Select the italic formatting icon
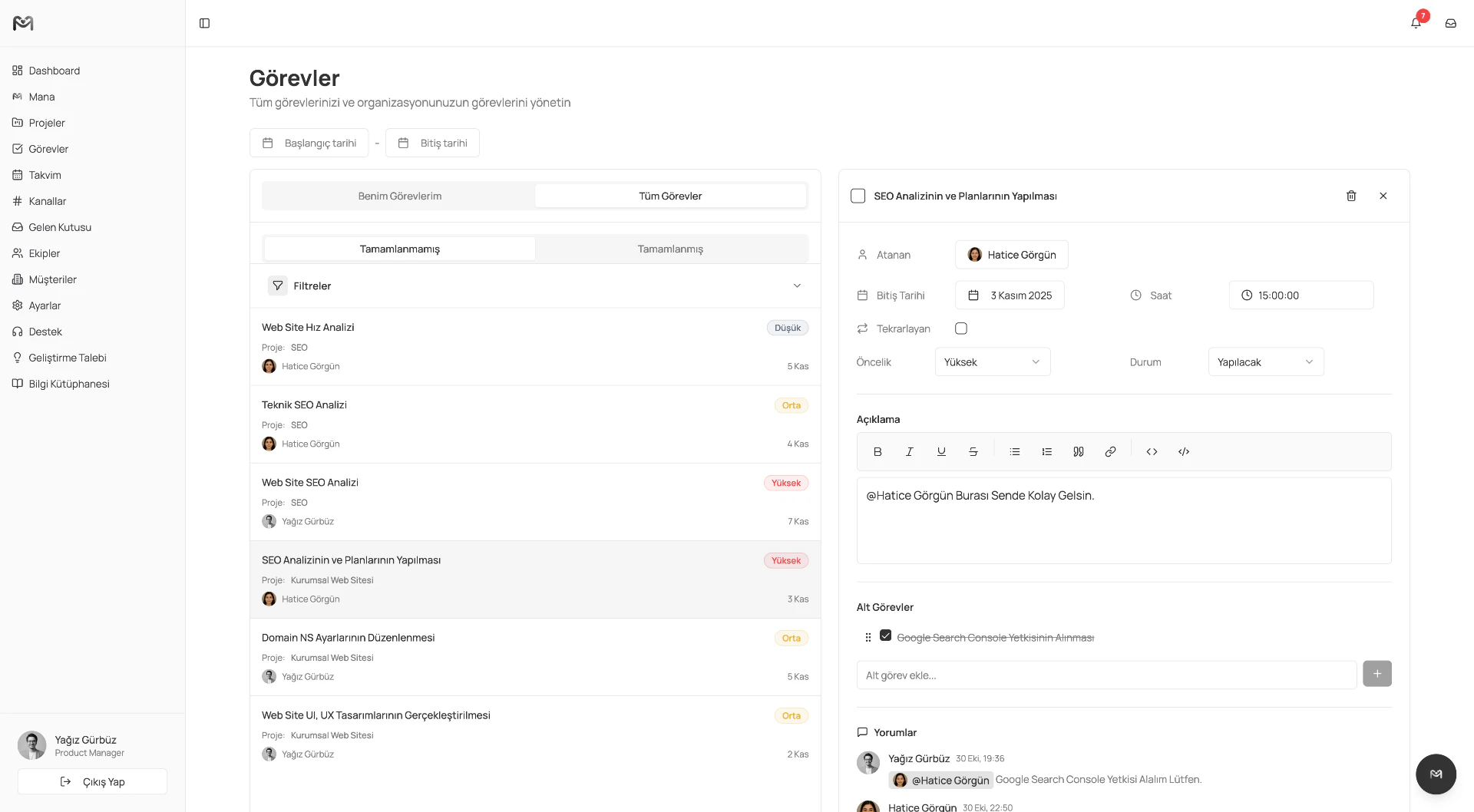This screenshot has height=812, width=1474. (x=909, y=451)
